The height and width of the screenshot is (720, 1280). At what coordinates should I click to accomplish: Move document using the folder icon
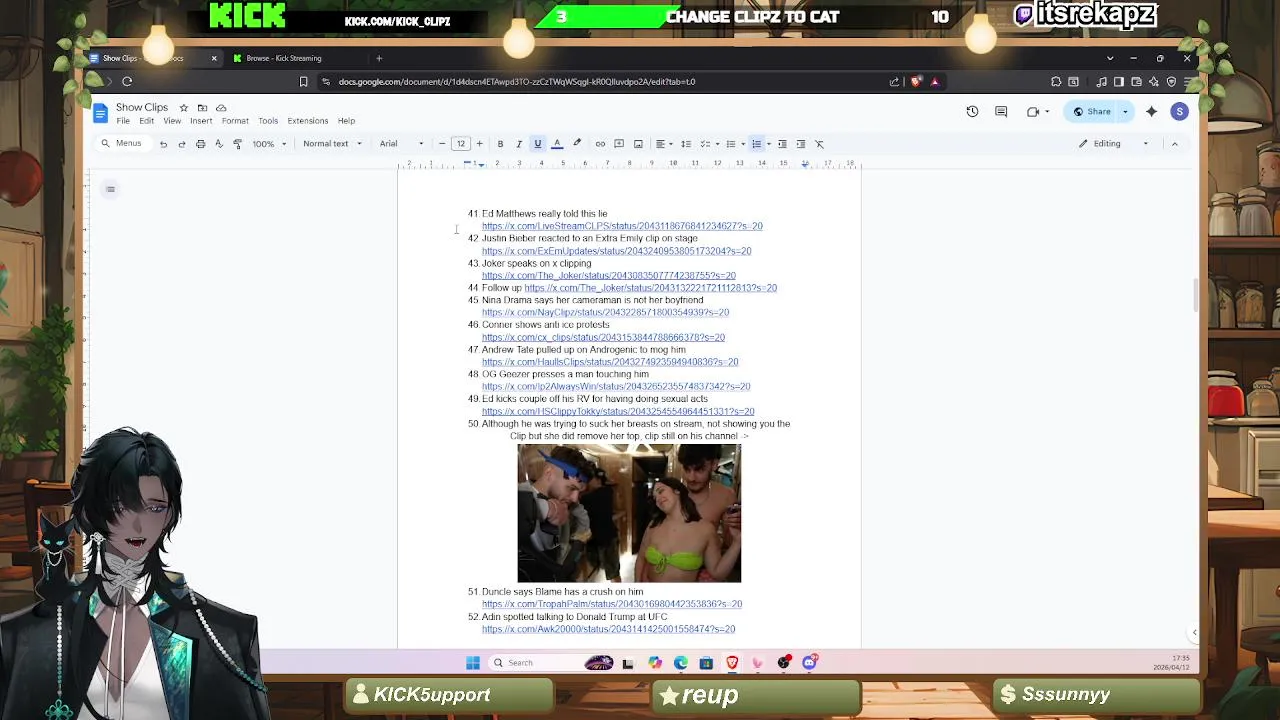[202, 108]
